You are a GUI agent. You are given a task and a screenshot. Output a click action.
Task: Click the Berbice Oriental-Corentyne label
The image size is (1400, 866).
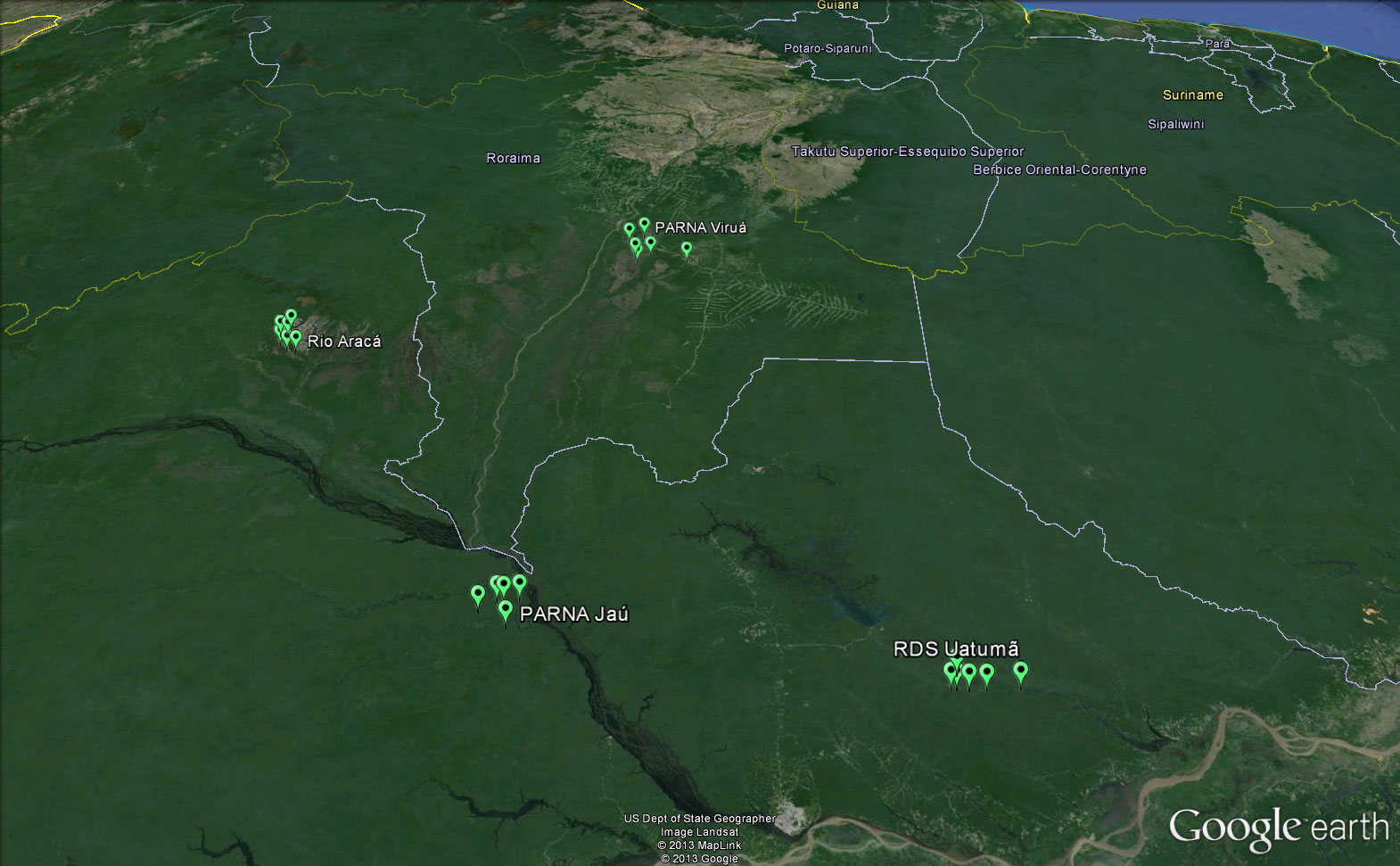point(1059,169)
